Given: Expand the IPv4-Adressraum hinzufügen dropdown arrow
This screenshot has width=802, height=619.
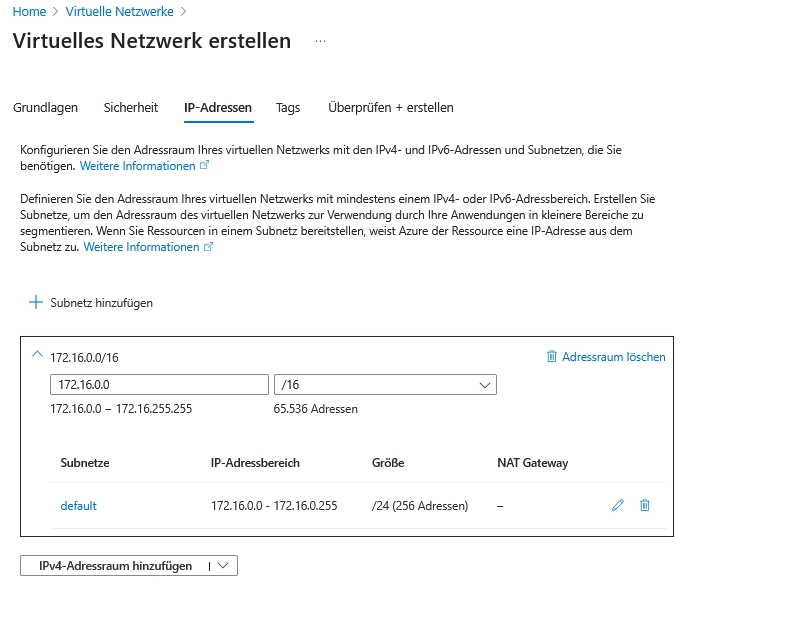Looking at the screenshot, I should (x=223, y=566).
